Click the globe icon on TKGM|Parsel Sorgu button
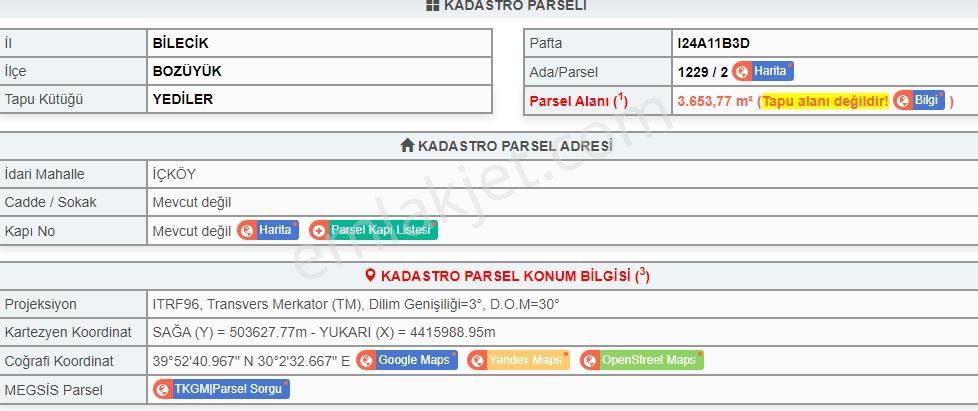This screenshot has height=411, width=978. (163, 390)
